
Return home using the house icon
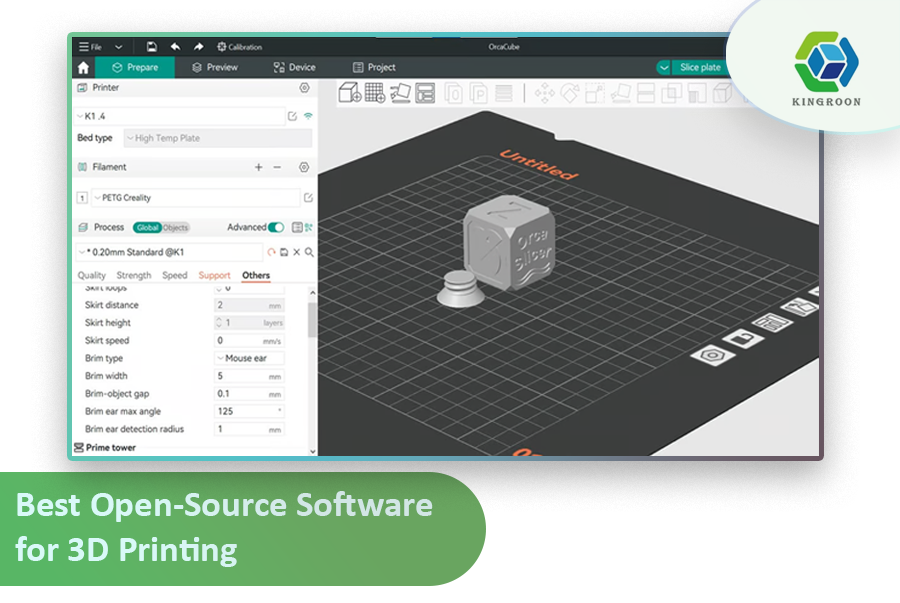pyautogui.click(x=84, y=67)
